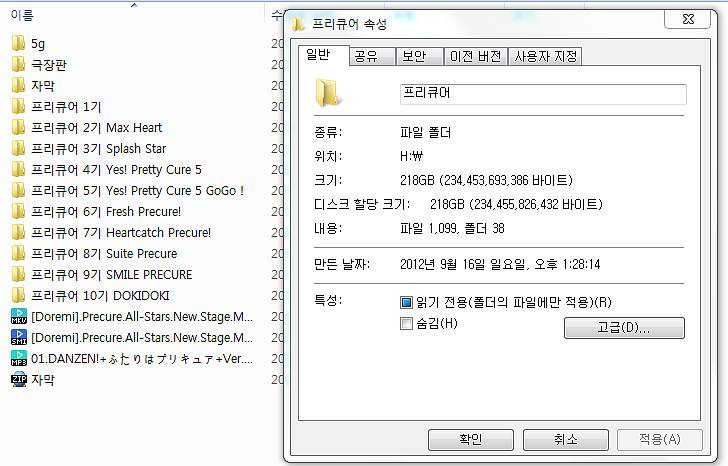This screenshot has width=728, height=466.
Task: Click the MP3 DANZEN audio file icon
Action: click(x=19, y=358)
